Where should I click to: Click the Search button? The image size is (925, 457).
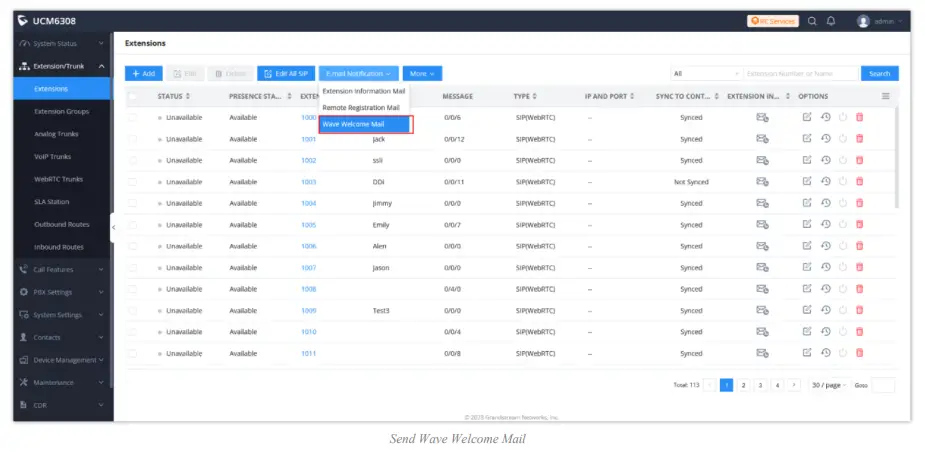click(x=880, y=74)
